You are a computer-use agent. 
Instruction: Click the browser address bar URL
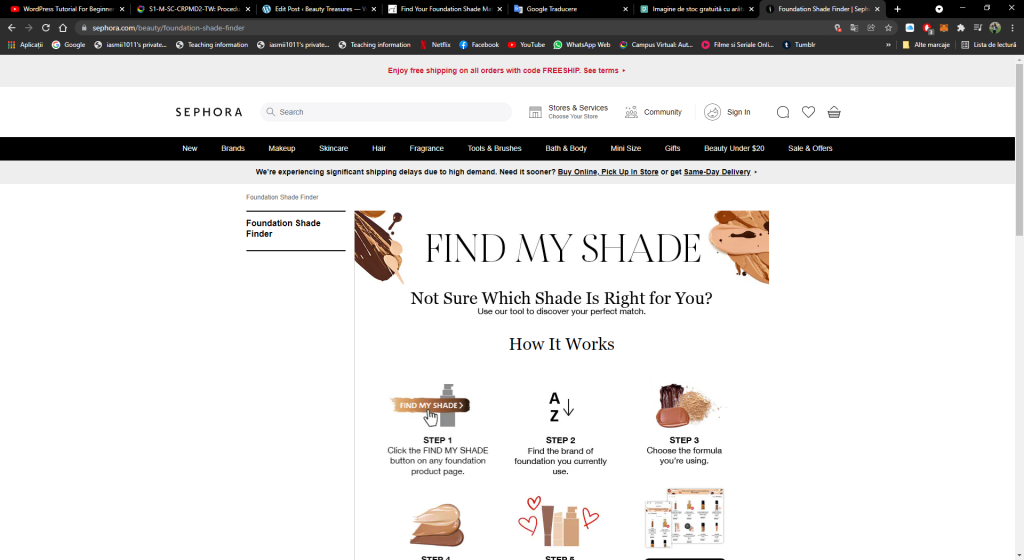click(168, 28)
